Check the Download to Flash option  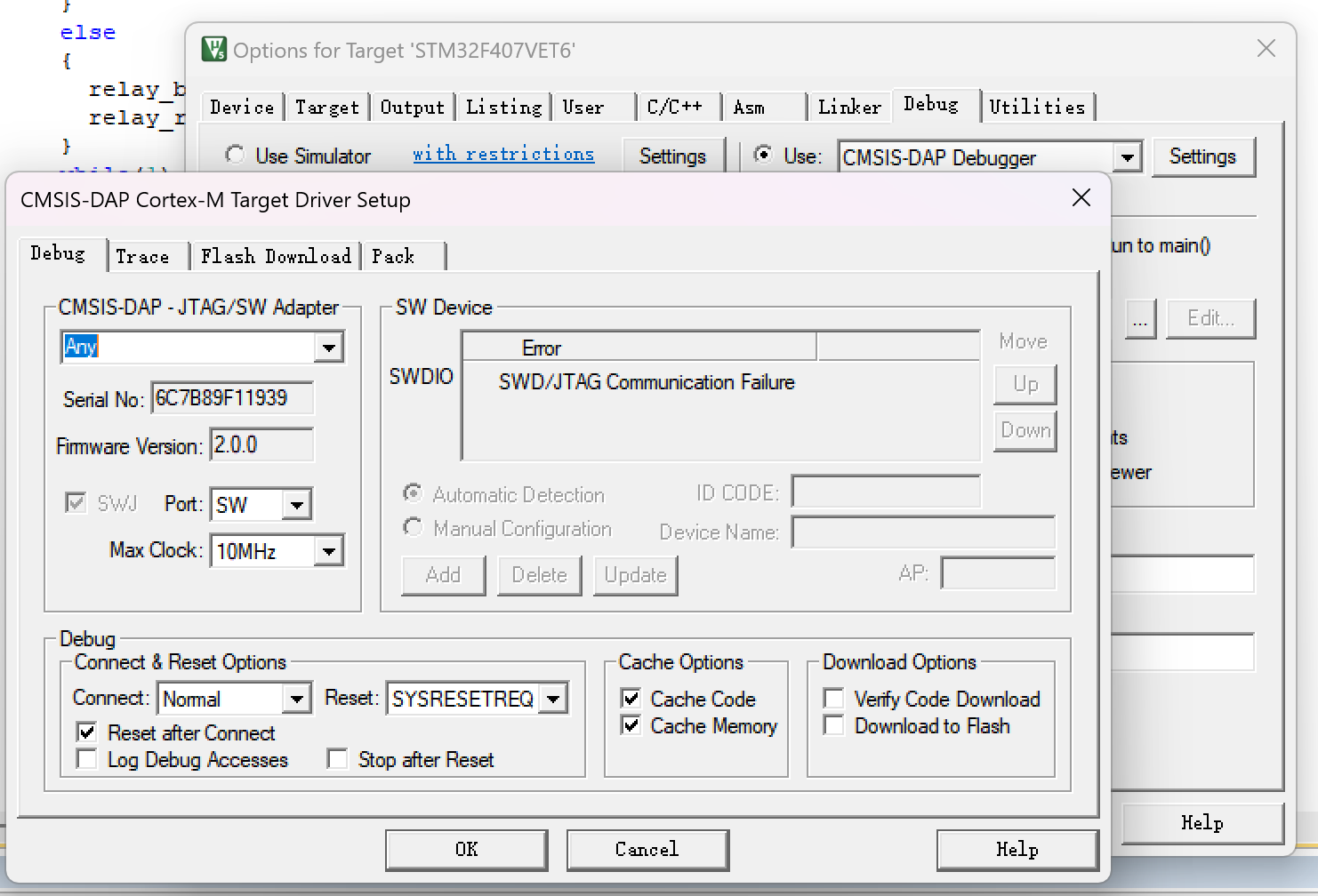point(834,725)
